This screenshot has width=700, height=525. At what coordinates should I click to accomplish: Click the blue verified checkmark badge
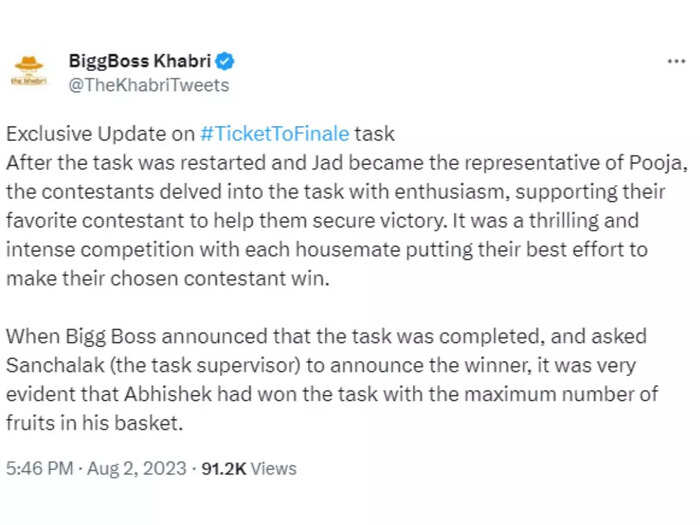pos(225,61)
